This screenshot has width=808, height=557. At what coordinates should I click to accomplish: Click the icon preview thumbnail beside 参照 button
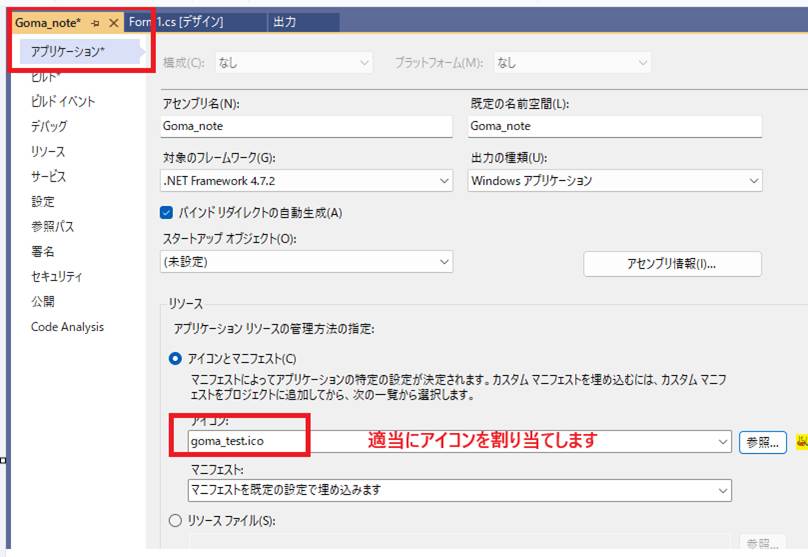(x=801, y=441)
